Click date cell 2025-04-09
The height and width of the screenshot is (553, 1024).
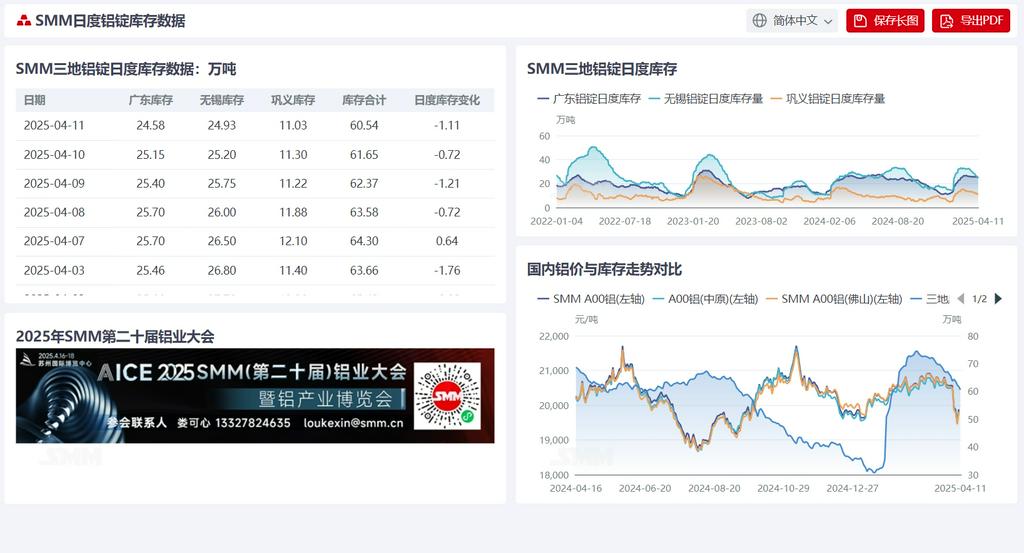[x=54, y=183]
